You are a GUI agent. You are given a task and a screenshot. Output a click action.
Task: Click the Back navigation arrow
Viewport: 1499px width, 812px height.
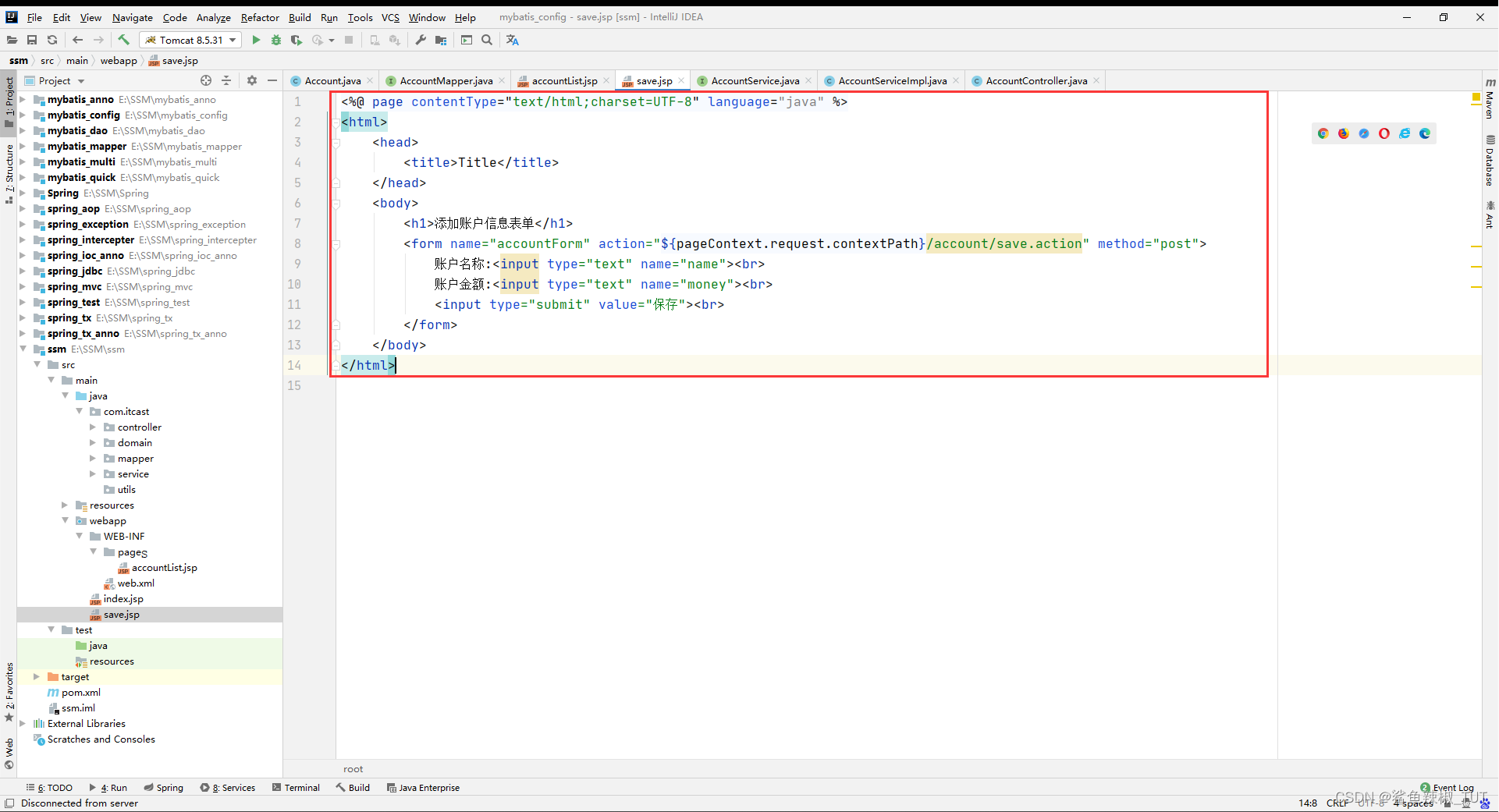click(77, 40)
